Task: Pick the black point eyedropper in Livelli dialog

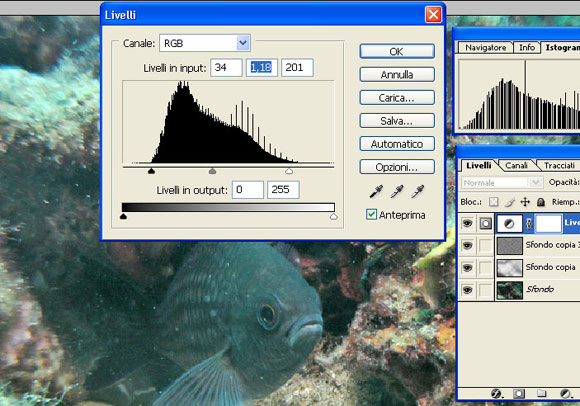Action: tap(376, 192)
